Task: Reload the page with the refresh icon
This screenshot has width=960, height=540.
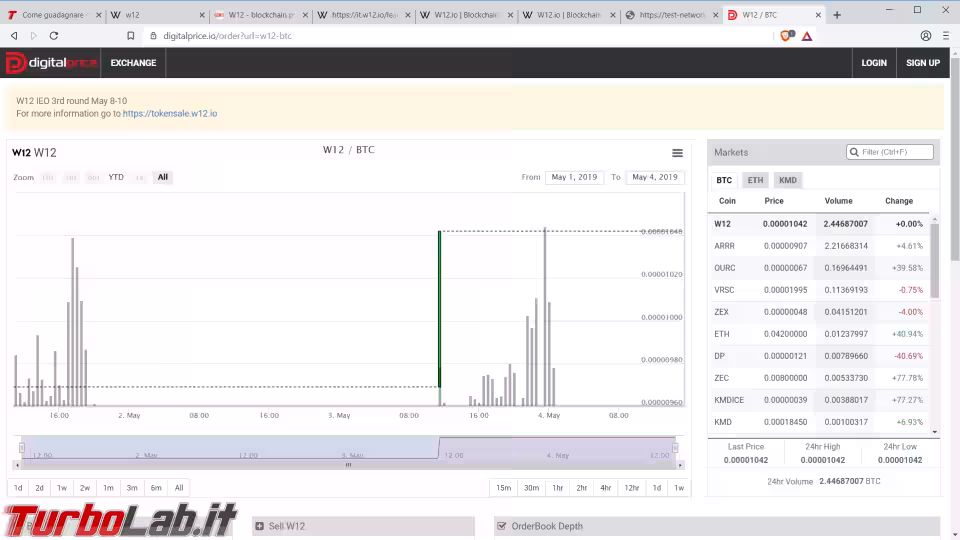Action: point(54,36)
